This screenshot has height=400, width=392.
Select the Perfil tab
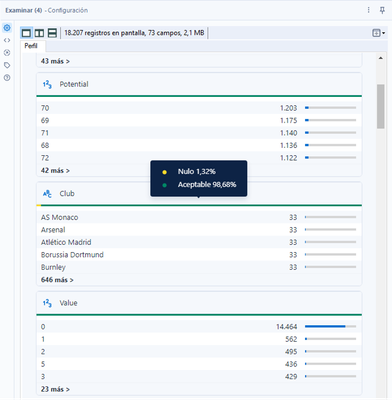click(31, 46)
